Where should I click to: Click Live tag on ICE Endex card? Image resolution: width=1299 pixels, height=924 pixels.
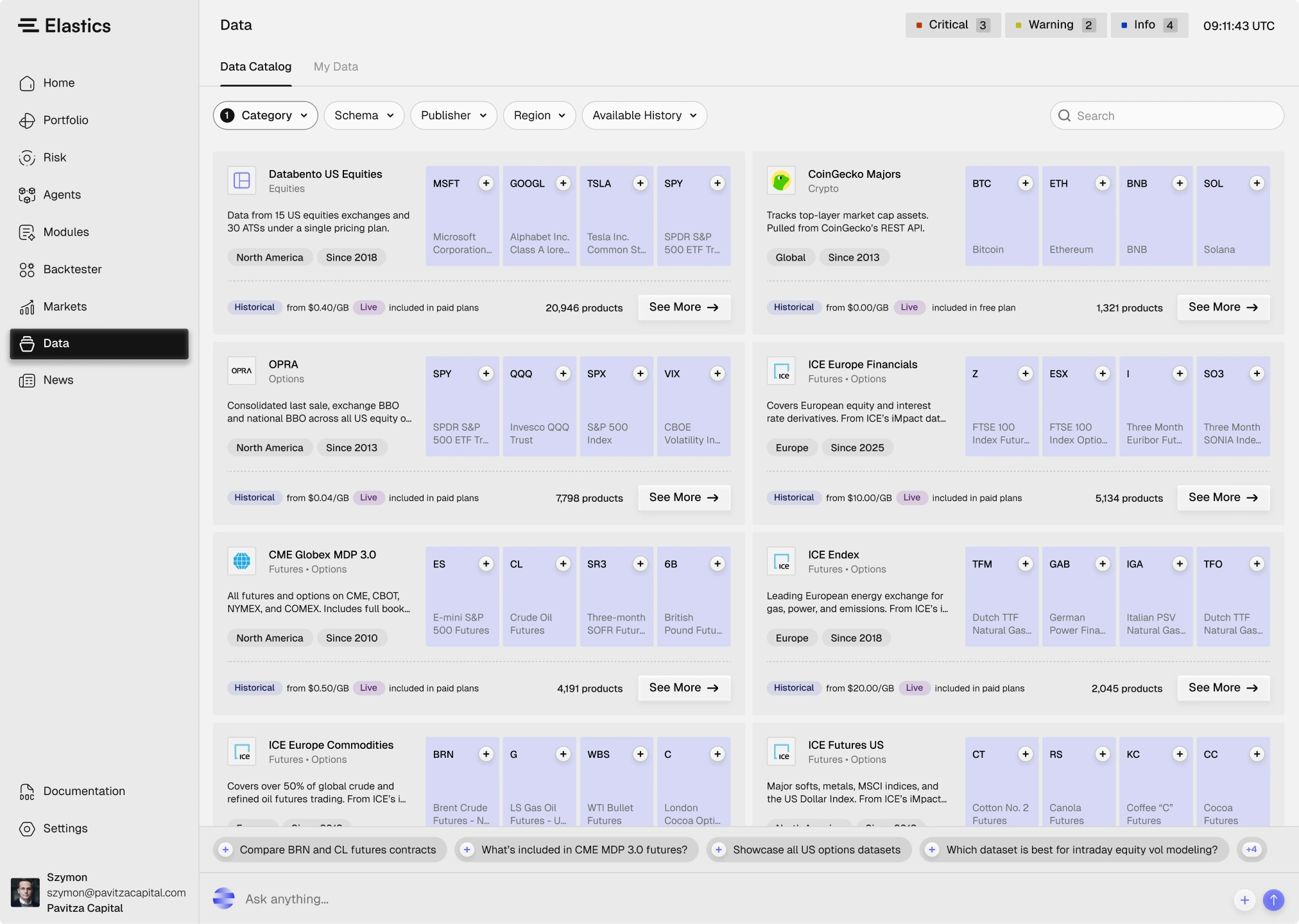click(914, 688)
